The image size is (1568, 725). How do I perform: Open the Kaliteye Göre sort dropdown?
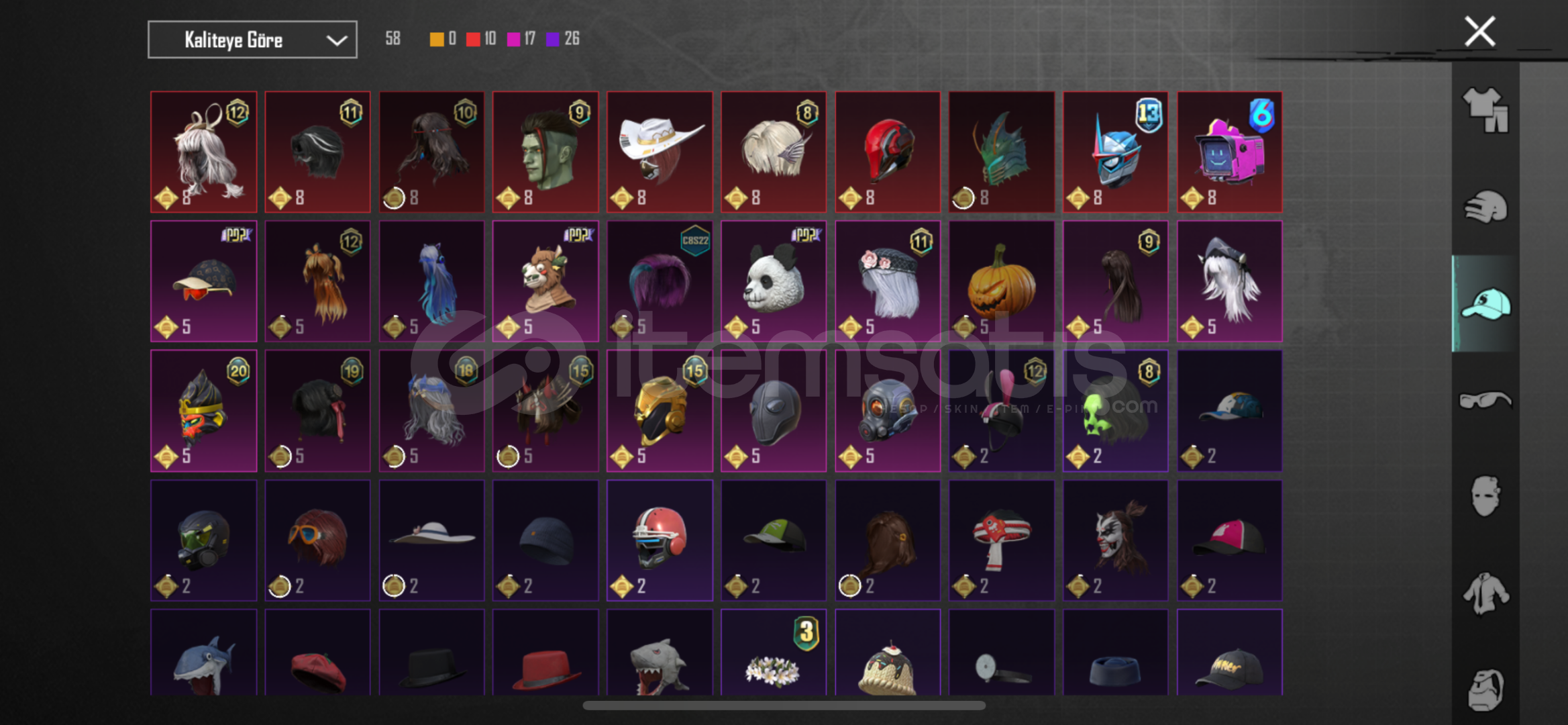[252, 40]
